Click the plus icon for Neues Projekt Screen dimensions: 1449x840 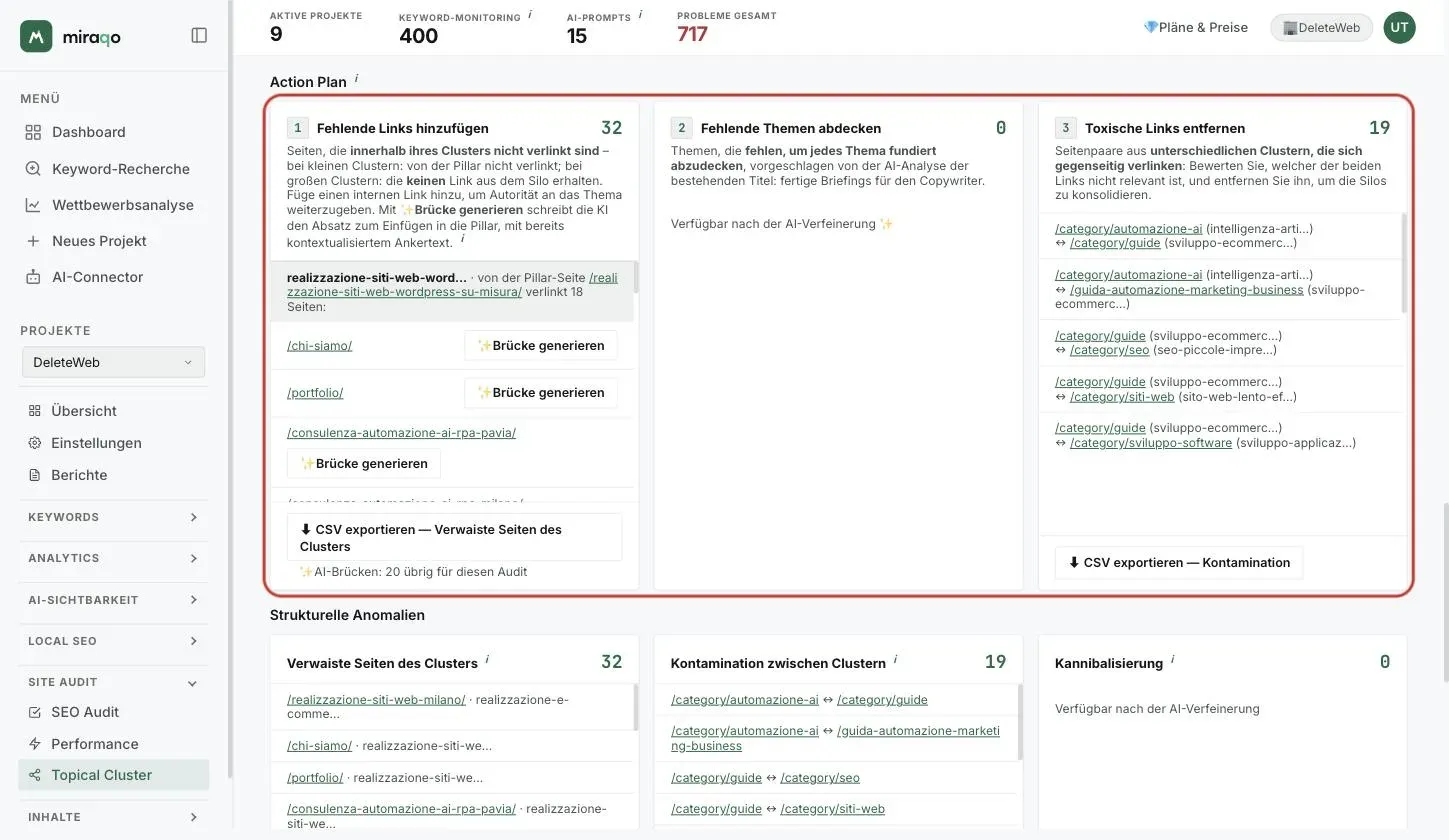(x=33, y=241)
